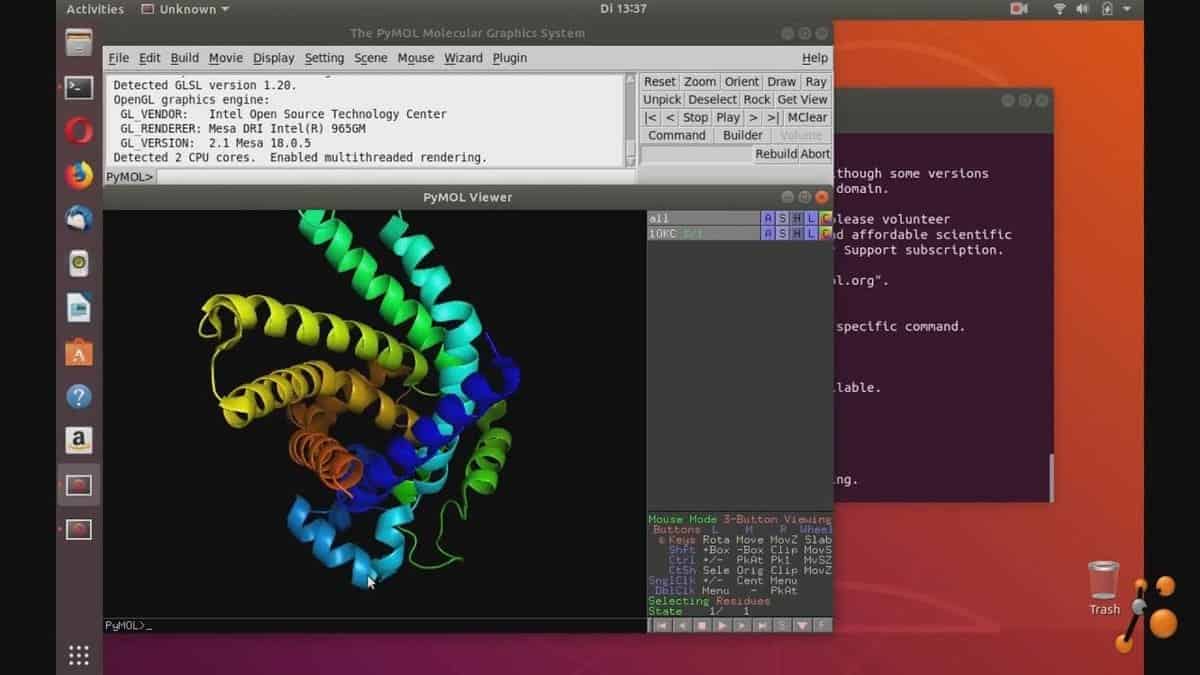The width and height of the screenshot is (1200, 675).
Task: Click the MClear button
Action: click(x=808, y=118)
